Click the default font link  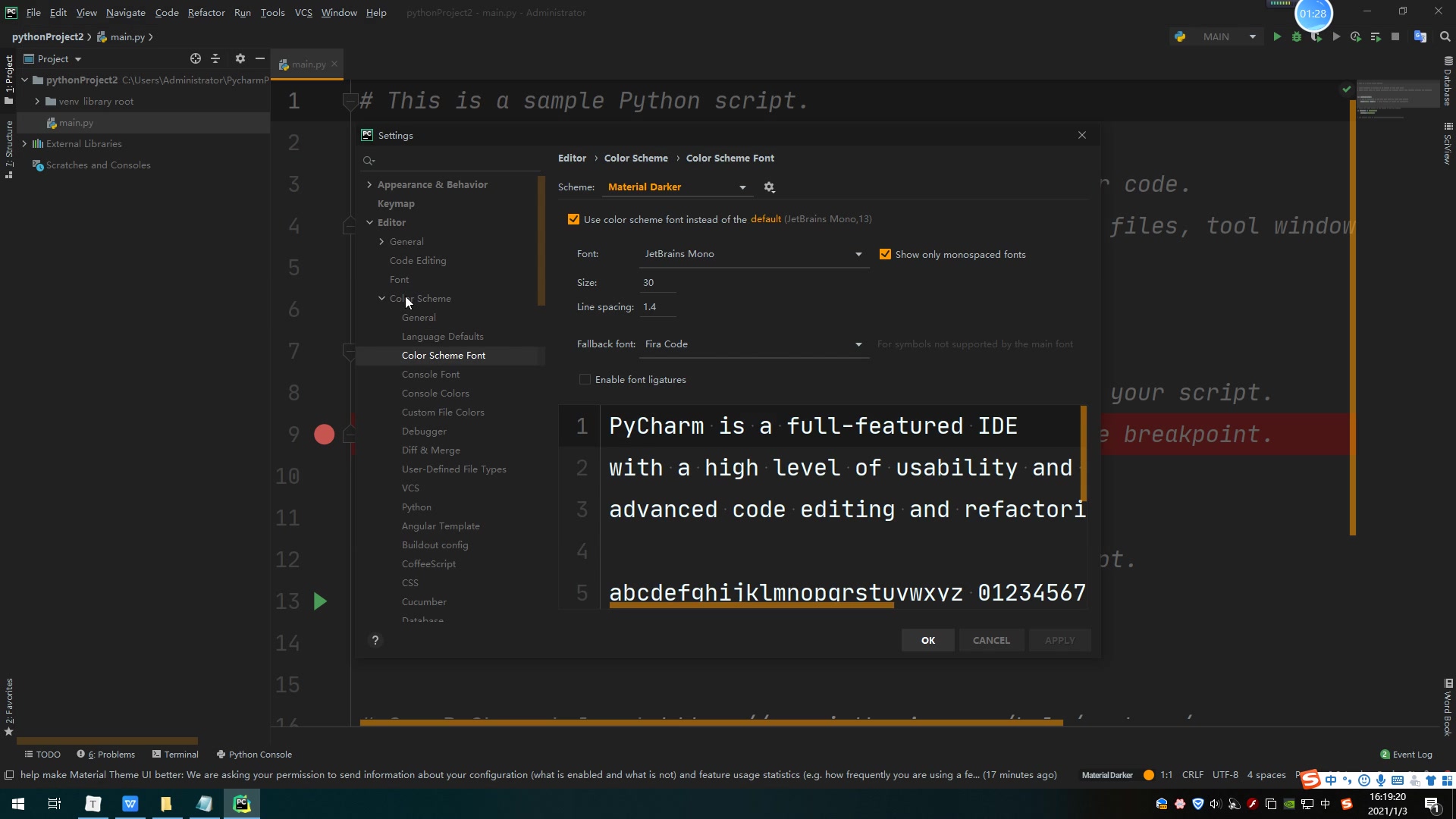tap(765, 219)
